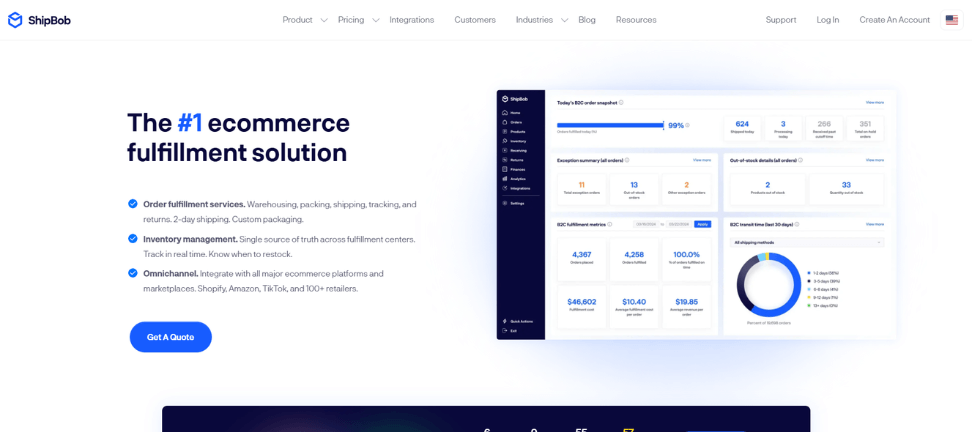The height and width of the screenshot is (432, 972).
Task: Click the 13 Out-of-stock orders card
Action: point(634,189)
